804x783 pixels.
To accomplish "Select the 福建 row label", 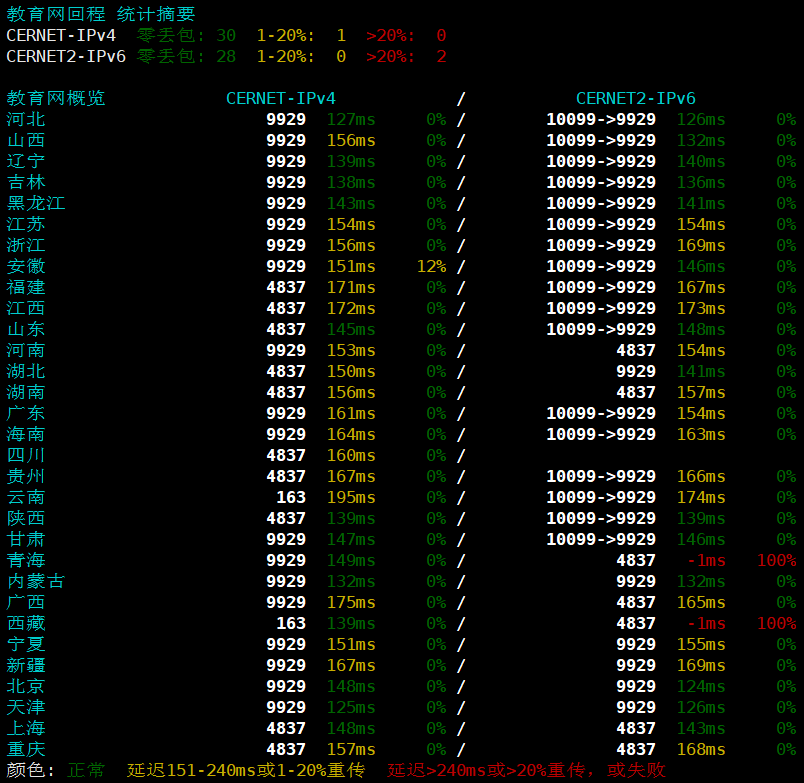I will pos(26,287).
